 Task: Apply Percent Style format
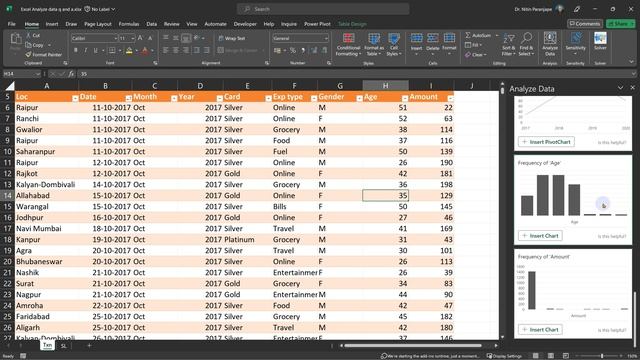point(293,51)
